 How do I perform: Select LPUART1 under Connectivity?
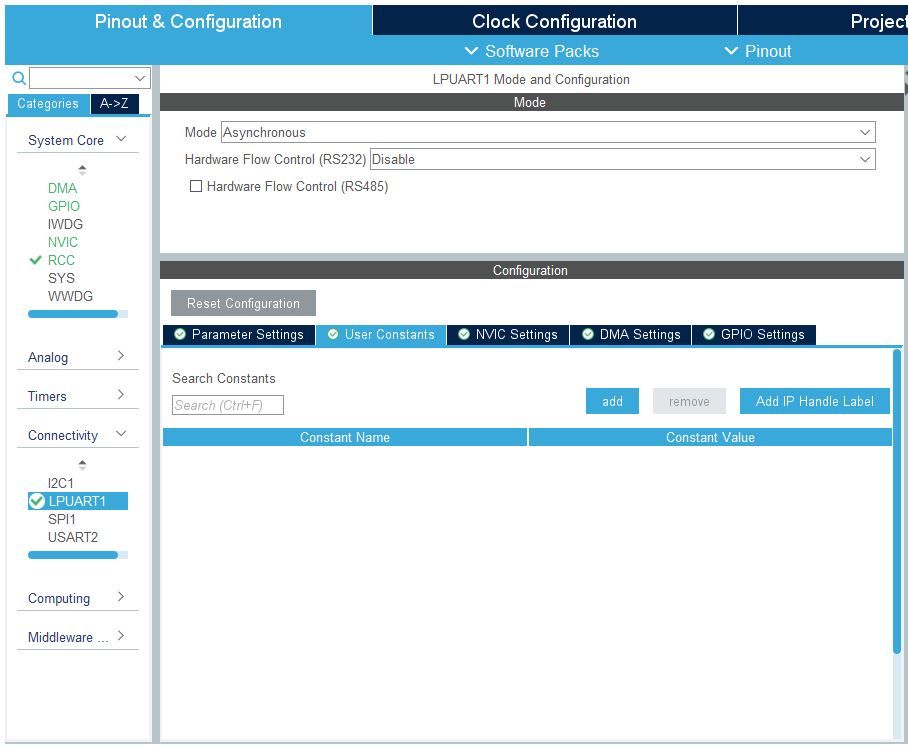78,501
